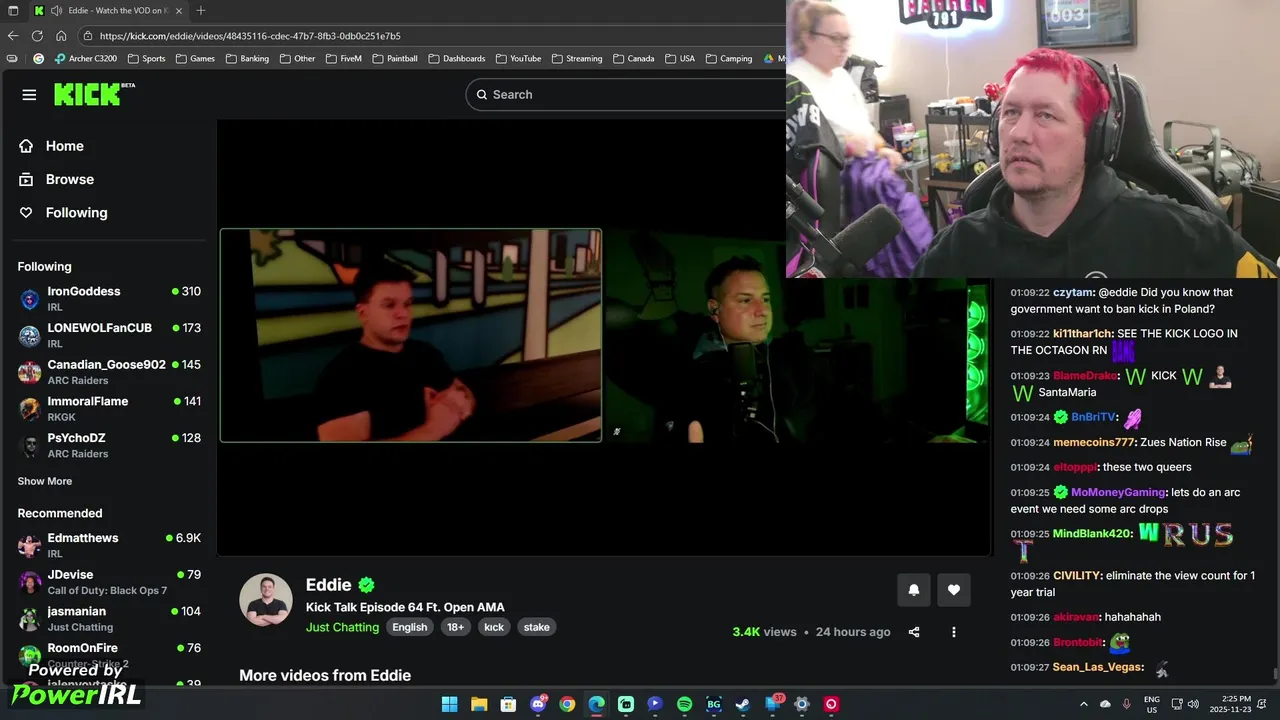This screenshot has width=1280, height=720.
Task: Open the Kick hamburger menu
Action: point(29,95)
